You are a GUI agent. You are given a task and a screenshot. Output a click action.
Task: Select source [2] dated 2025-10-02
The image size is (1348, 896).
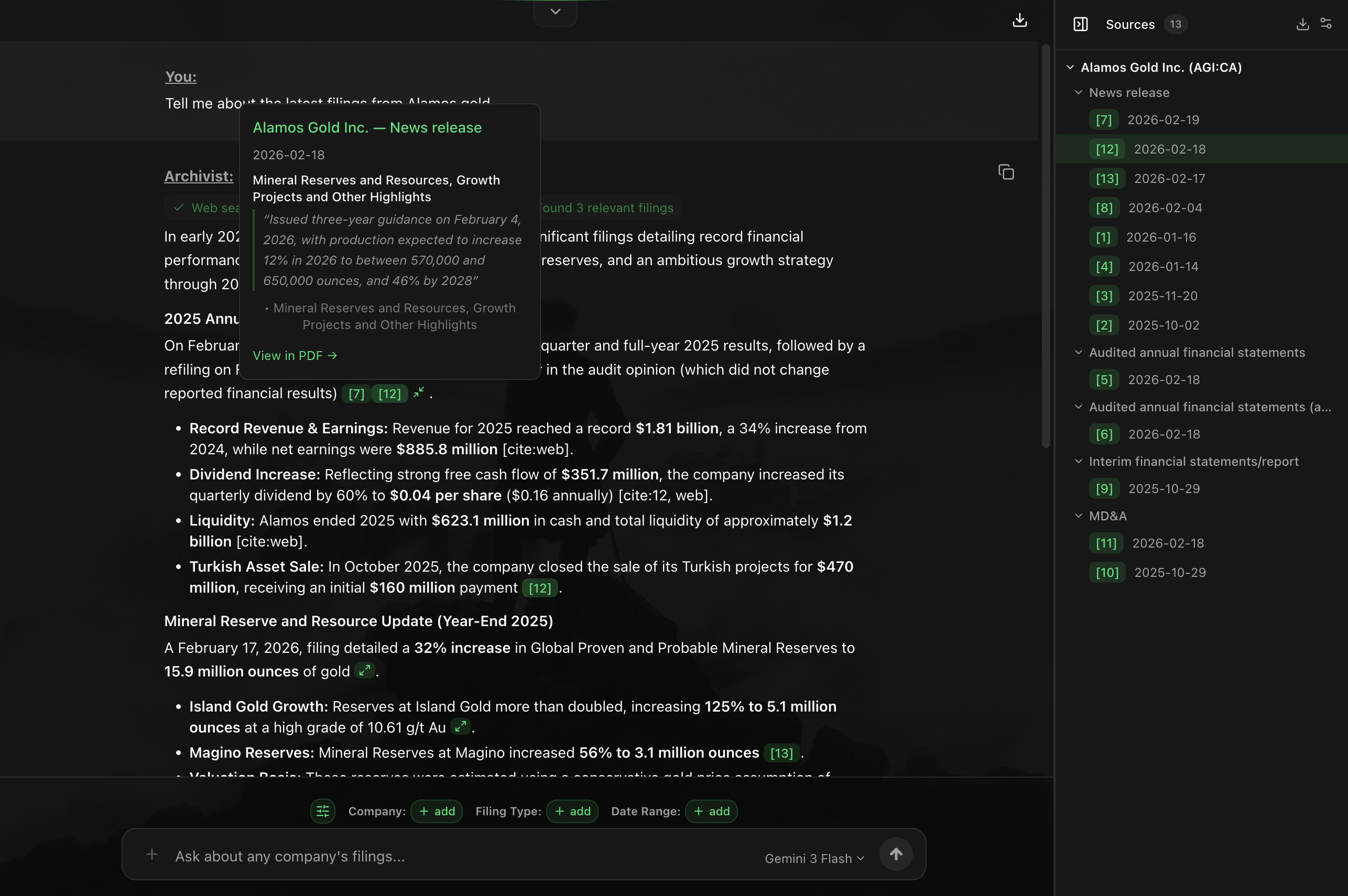click(1201, 325)
